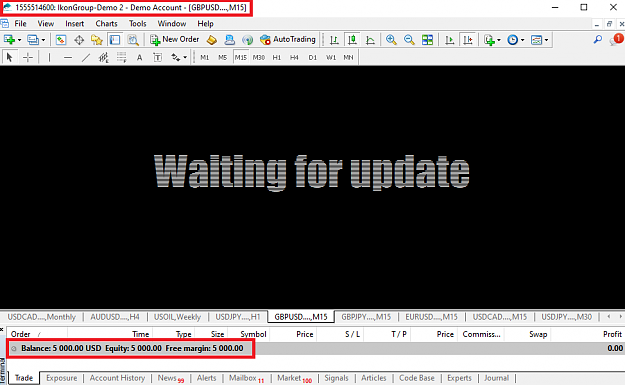The image size is (625, 385).
Task: Tile windows with the grid icon
Action: 427,39
